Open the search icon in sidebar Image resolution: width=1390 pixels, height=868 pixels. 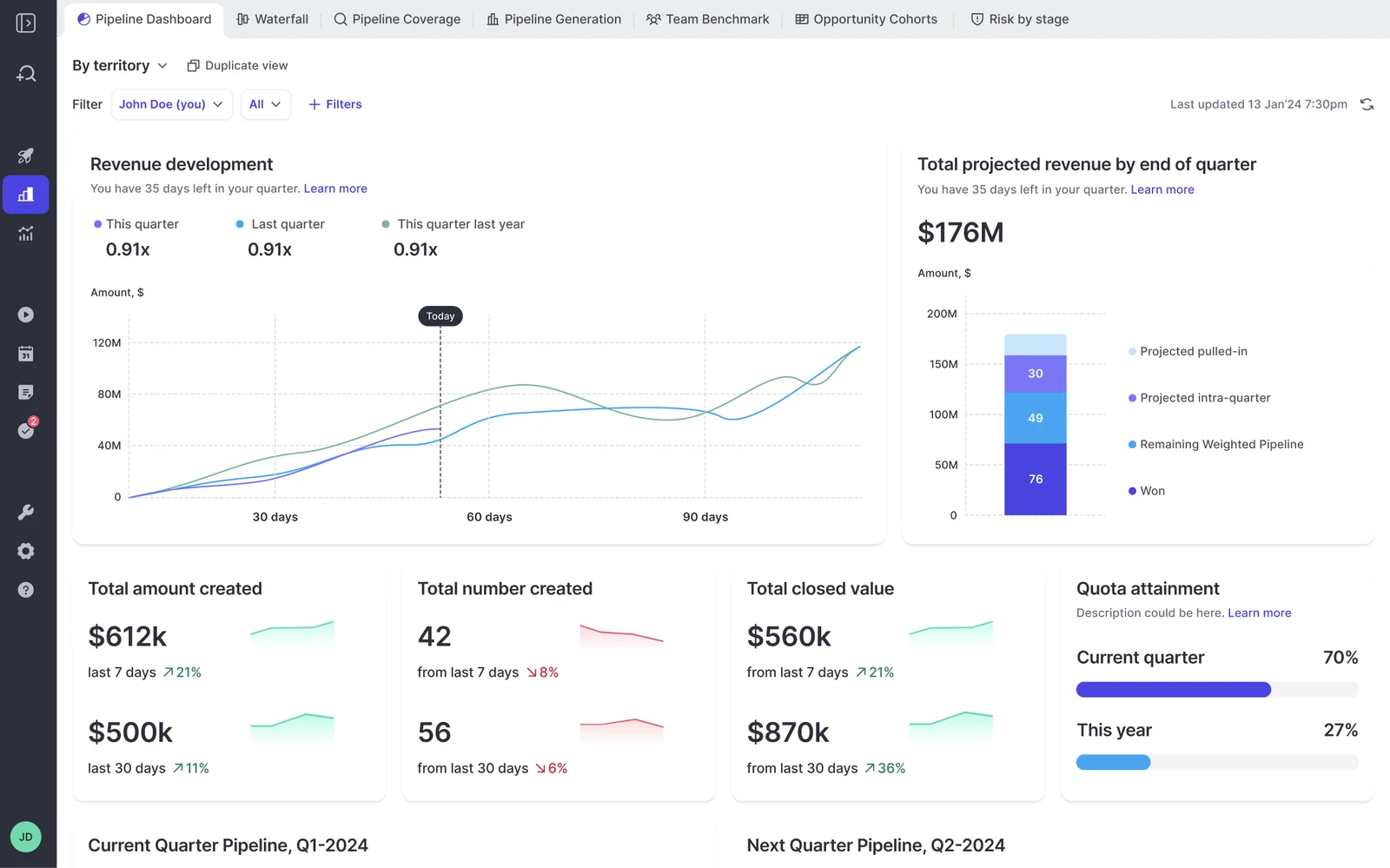coord(26,74)
